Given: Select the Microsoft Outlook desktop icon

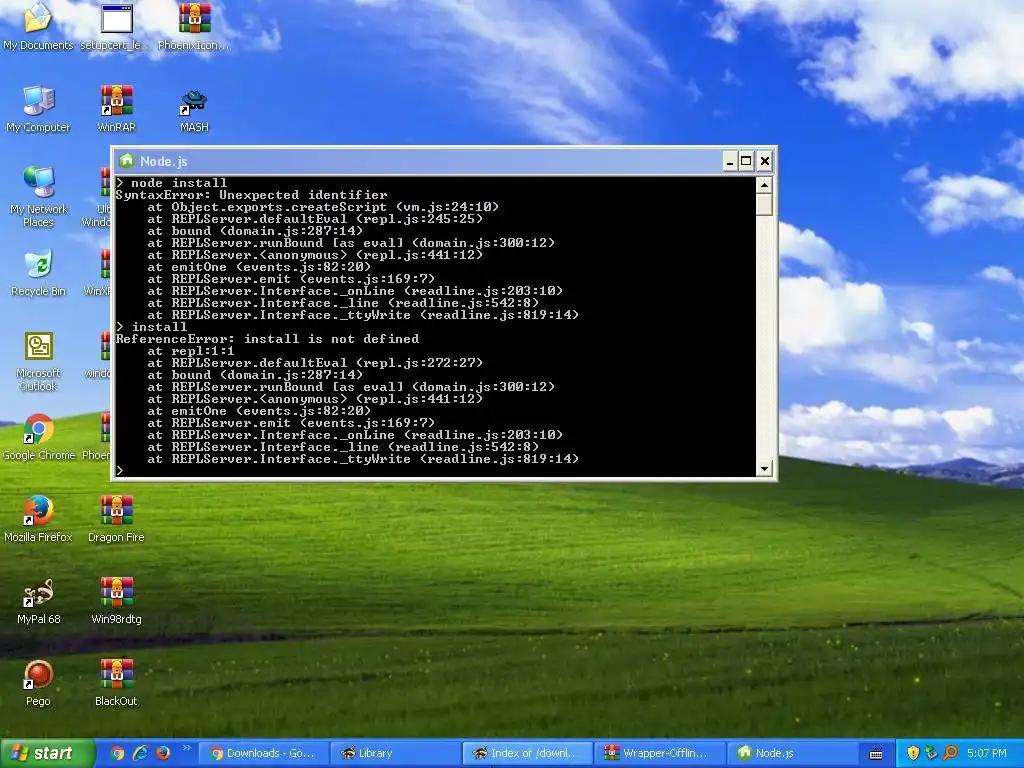Looking at the screenshot, I should pyautogui.click(x=39, y=361).
